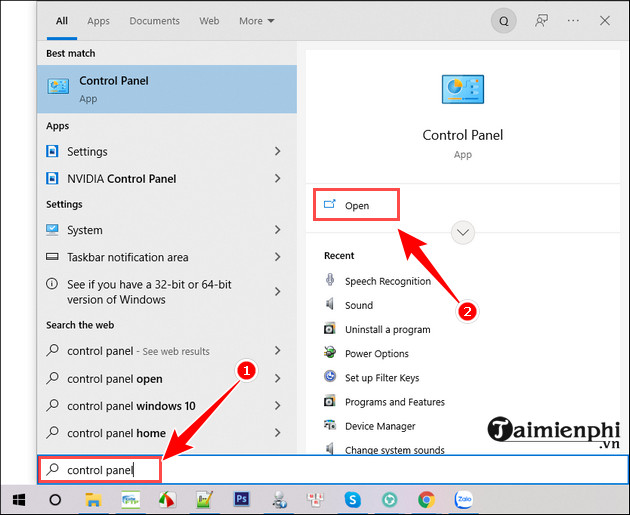This screenshot has height=515, width=630.
Task: Expand 'control panel - See web results' arrow
Action: [x=278, y=351]
